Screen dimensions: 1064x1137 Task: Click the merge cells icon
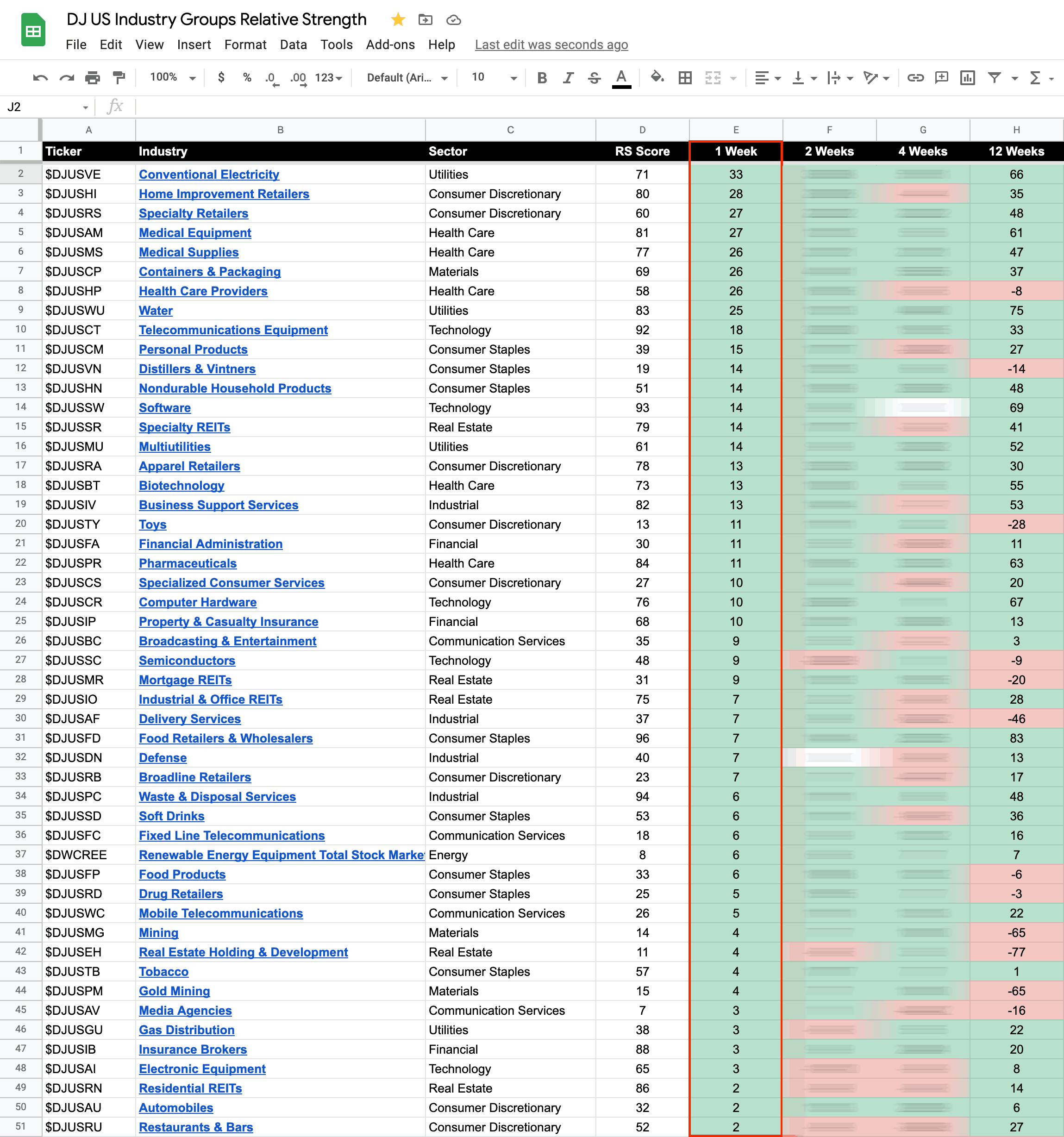(713, 78)
